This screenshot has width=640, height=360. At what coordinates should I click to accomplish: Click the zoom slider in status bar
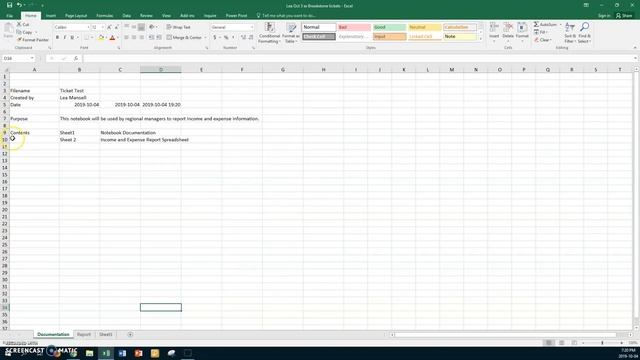tap(602, 343)
